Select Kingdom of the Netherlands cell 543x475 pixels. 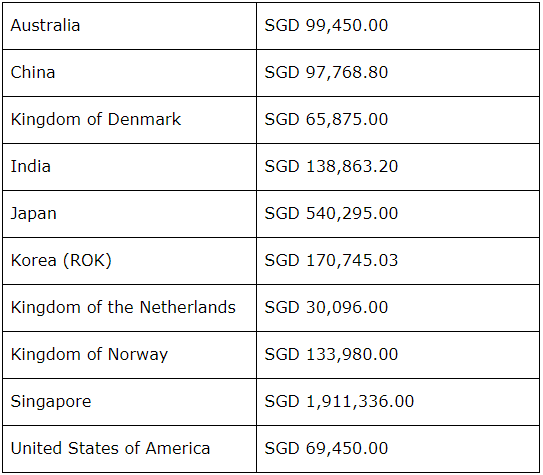pos(130,308)
